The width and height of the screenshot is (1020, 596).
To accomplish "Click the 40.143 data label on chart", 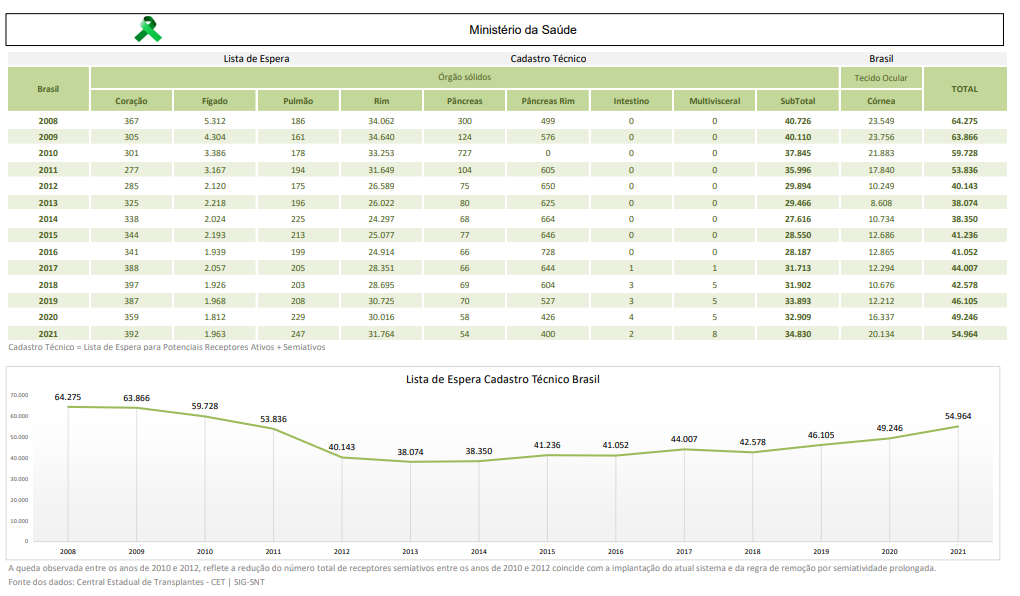I will [341, 447].
